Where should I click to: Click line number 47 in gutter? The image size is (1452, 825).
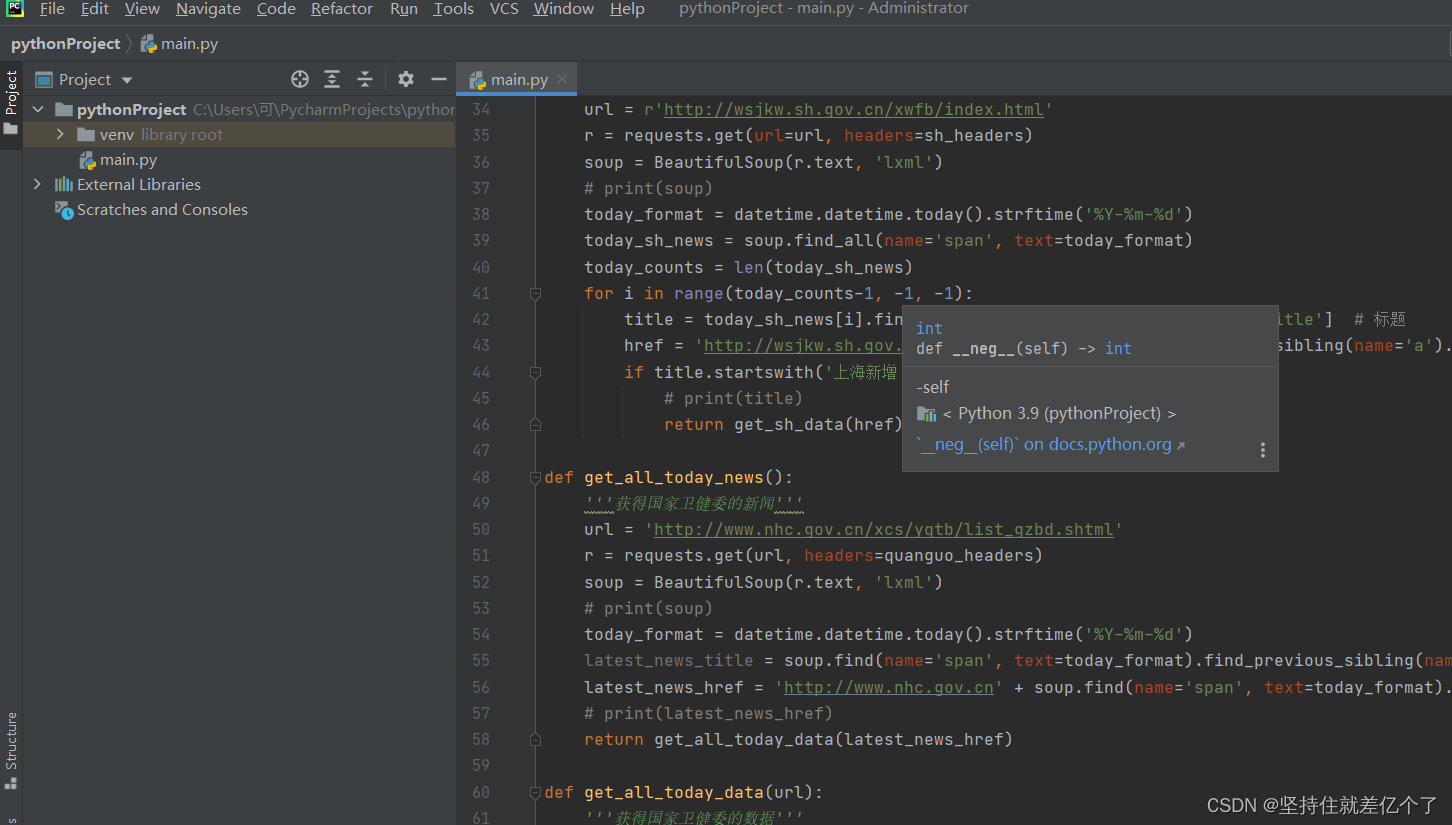tap(480, 450)
